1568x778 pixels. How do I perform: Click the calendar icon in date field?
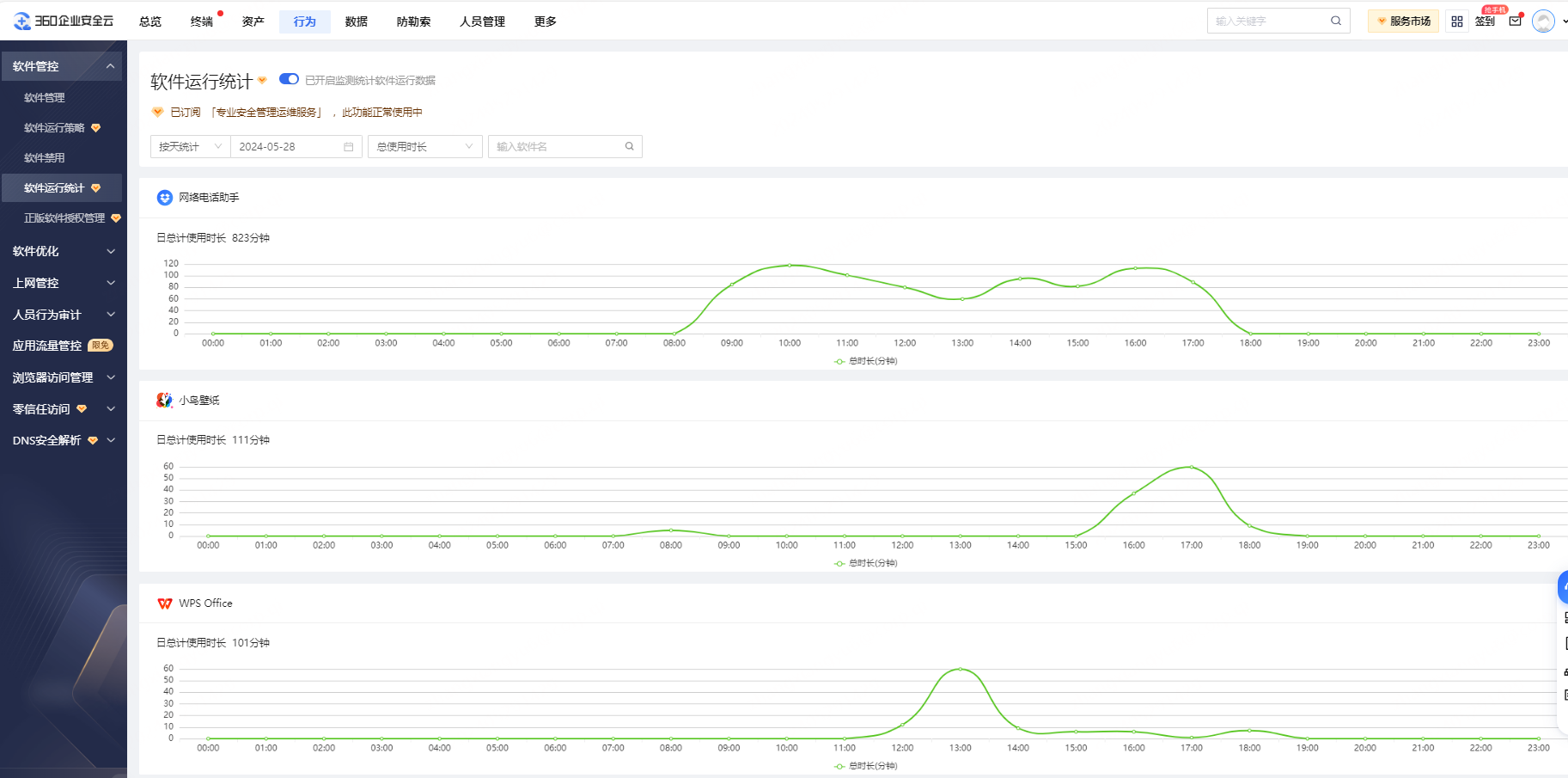(348, 147)
